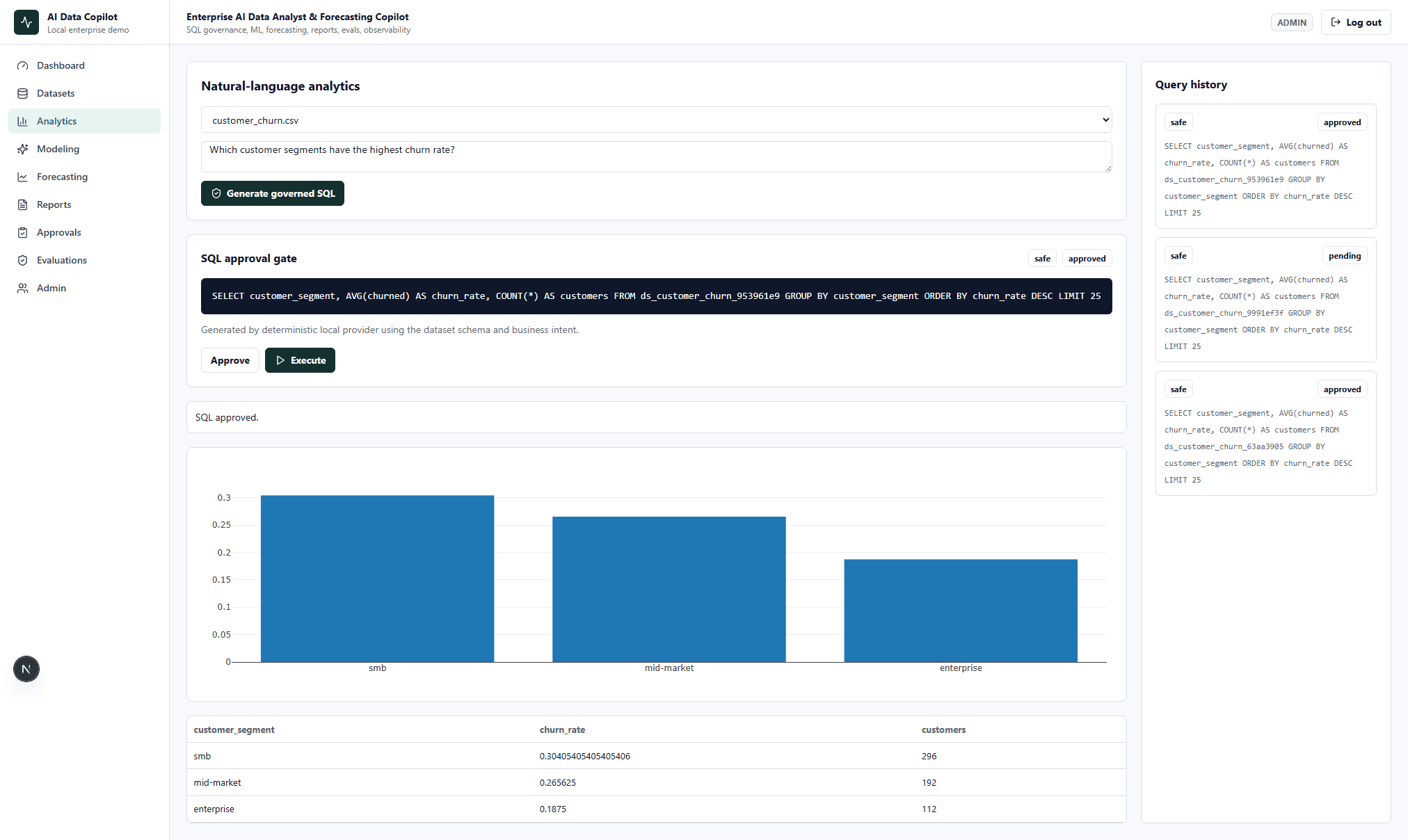
Task: Open the Approvals page
Action: (x=84, y=232)
